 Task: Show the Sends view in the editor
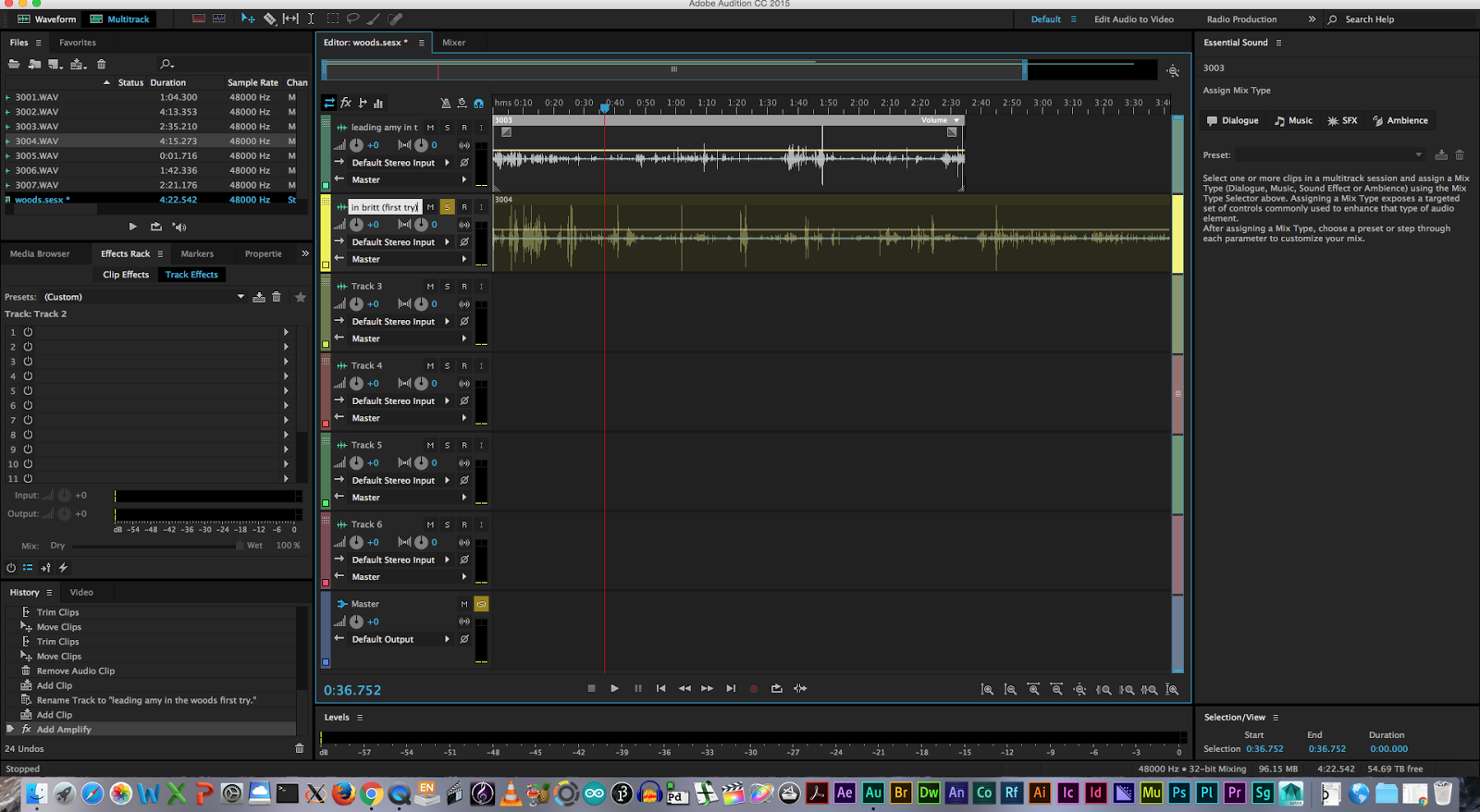tap(363, 103)
